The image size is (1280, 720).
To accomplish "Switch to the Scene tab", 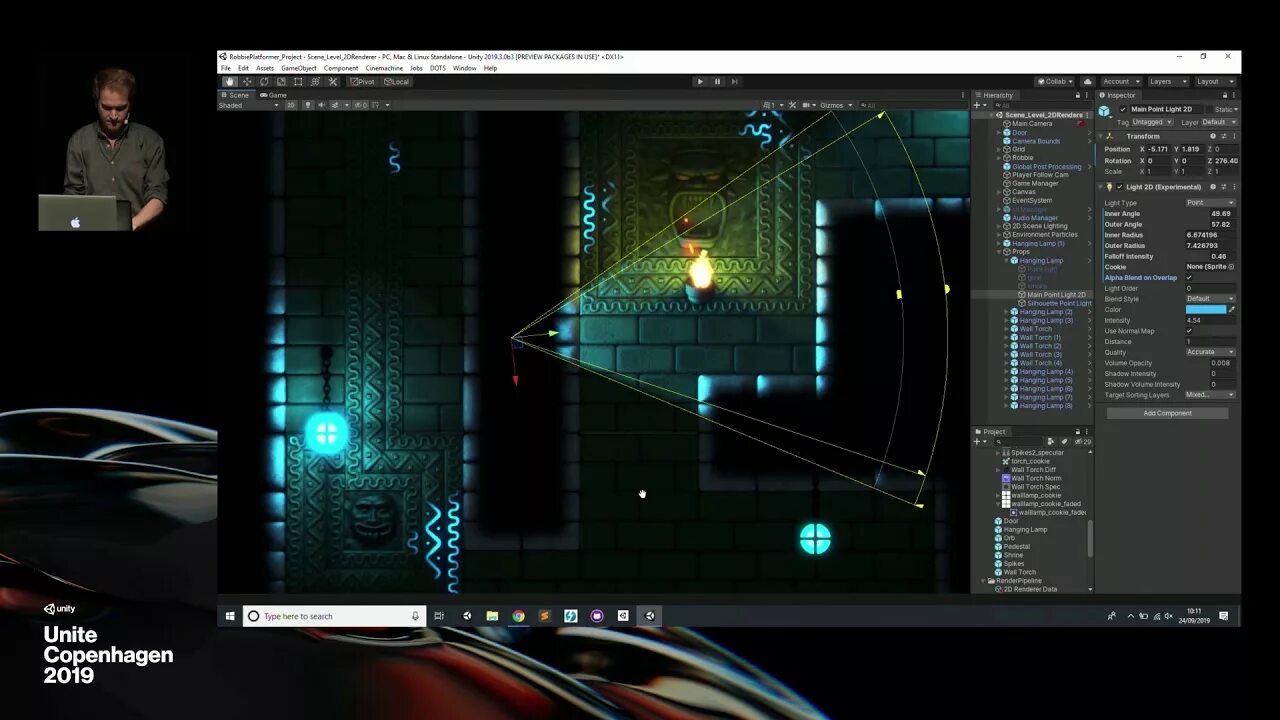I will (x=236, y=95).
